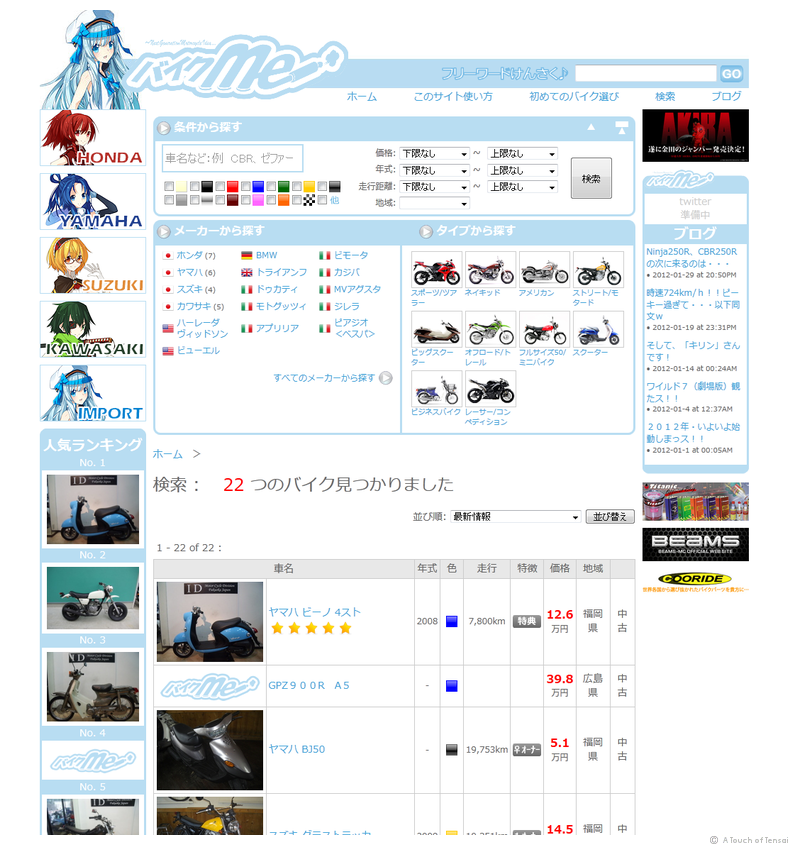Tick the checkbox for cream color filter

click(x=169, y=186)
